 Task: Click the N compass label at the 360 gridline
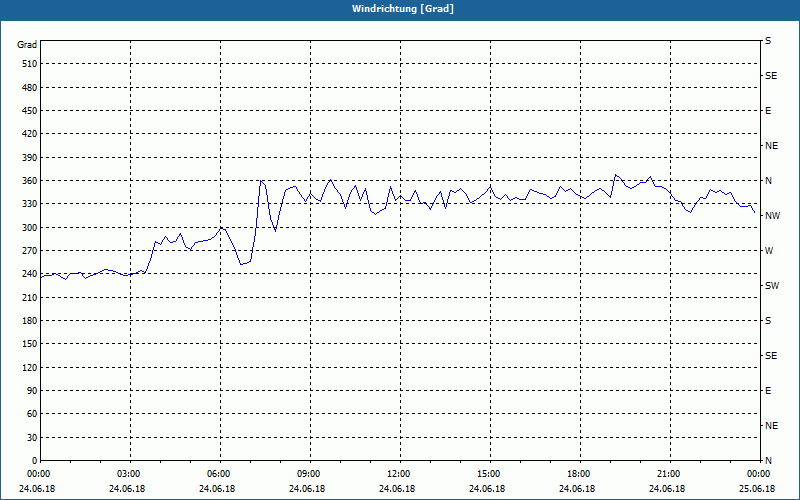(x=768, y=181)
